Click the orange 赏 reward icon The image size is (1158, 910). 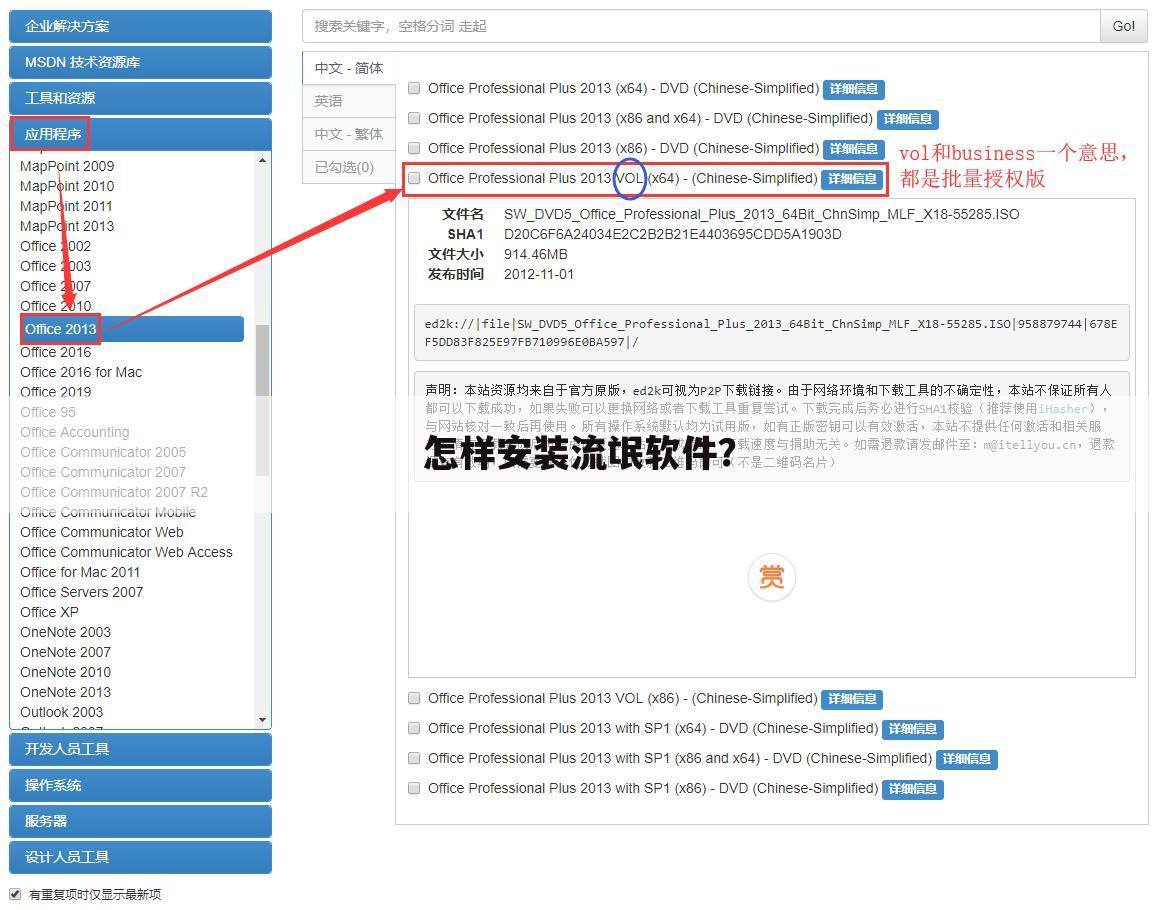(772, 577)
